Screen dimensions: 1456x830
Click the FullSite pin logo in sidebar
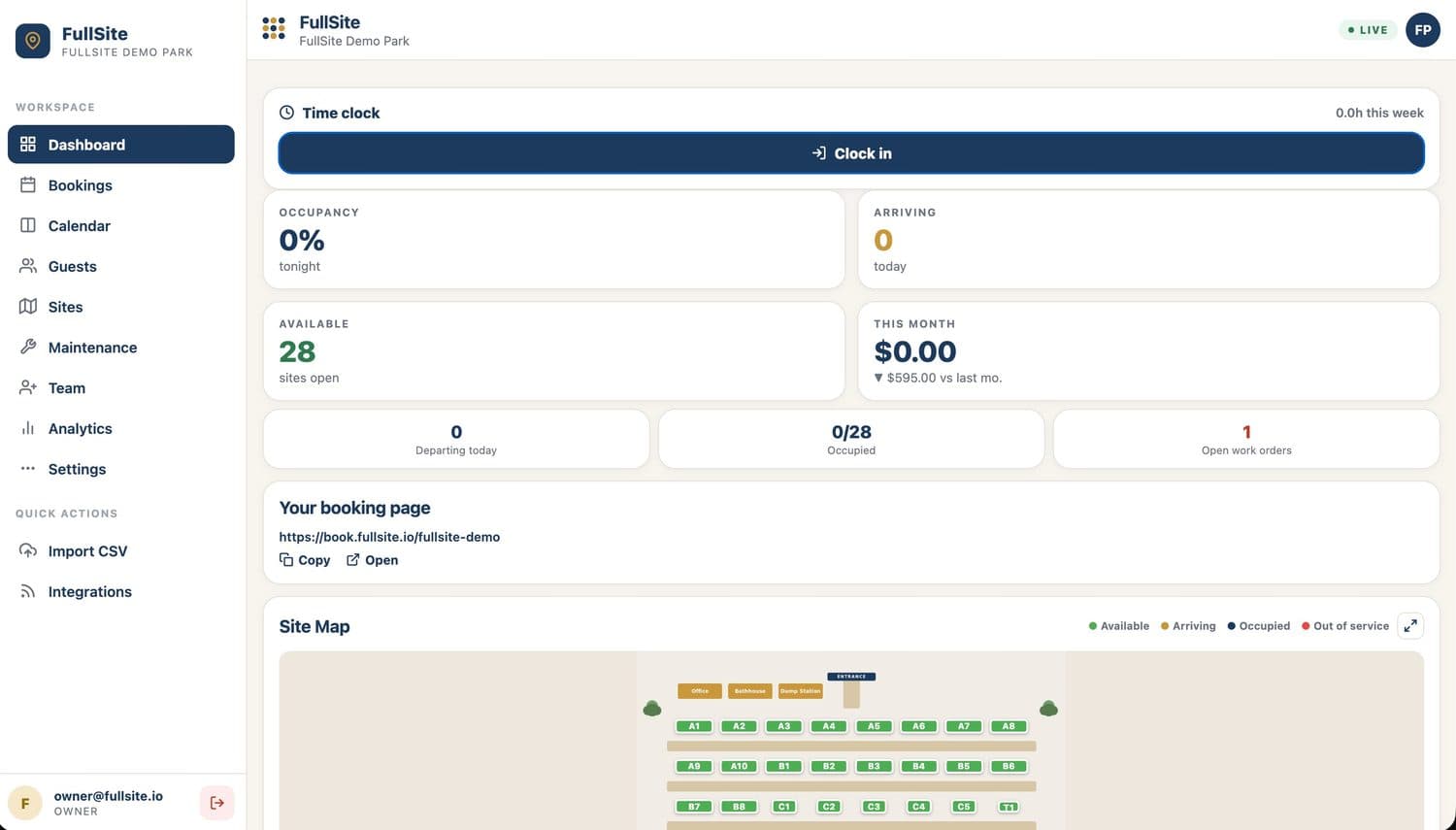pyautogui.click(x=33, y=41)
